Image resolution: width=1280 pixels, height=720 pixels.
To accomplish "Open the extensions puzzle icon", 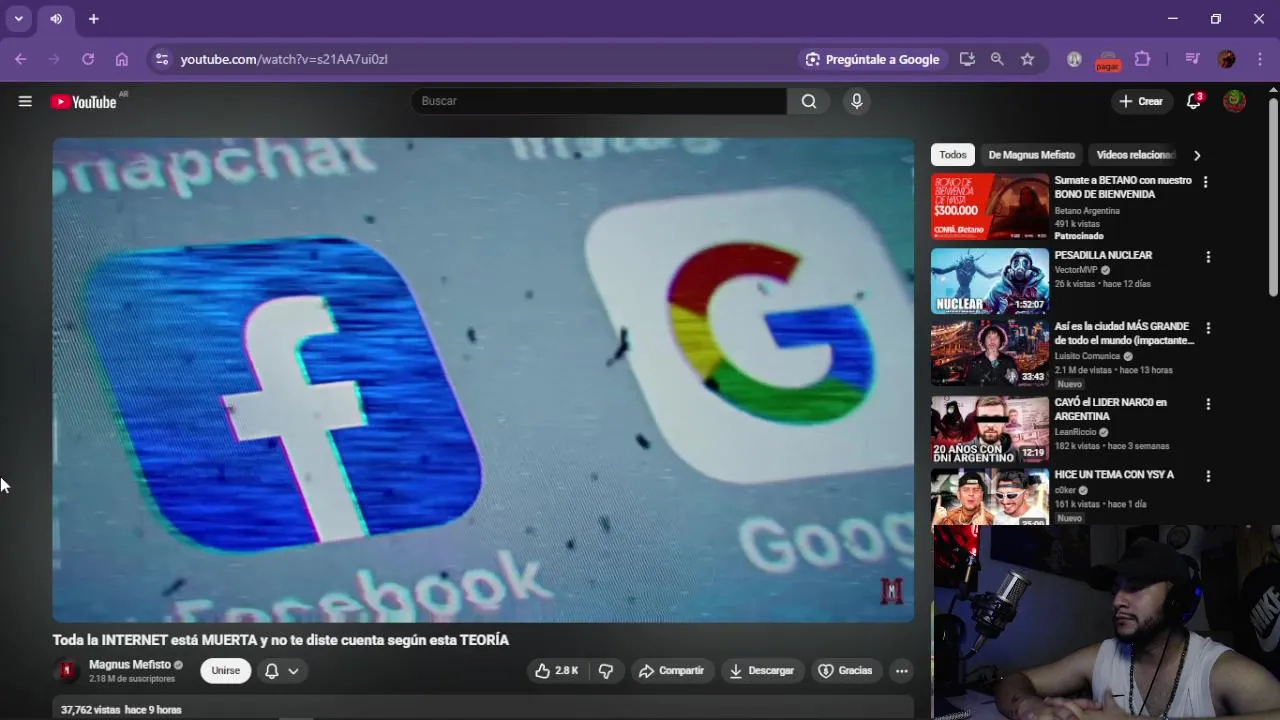I will pyautogui.click(x=1142, y=59).
